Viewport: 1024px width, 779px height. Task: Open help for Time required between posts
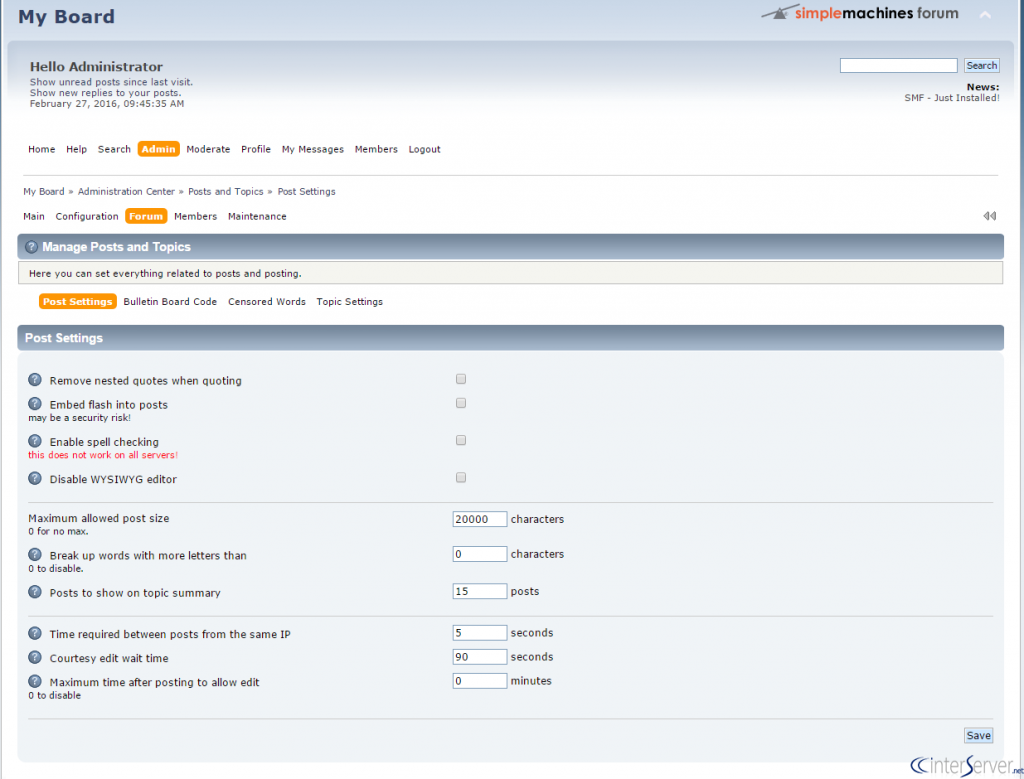(35, 633)
